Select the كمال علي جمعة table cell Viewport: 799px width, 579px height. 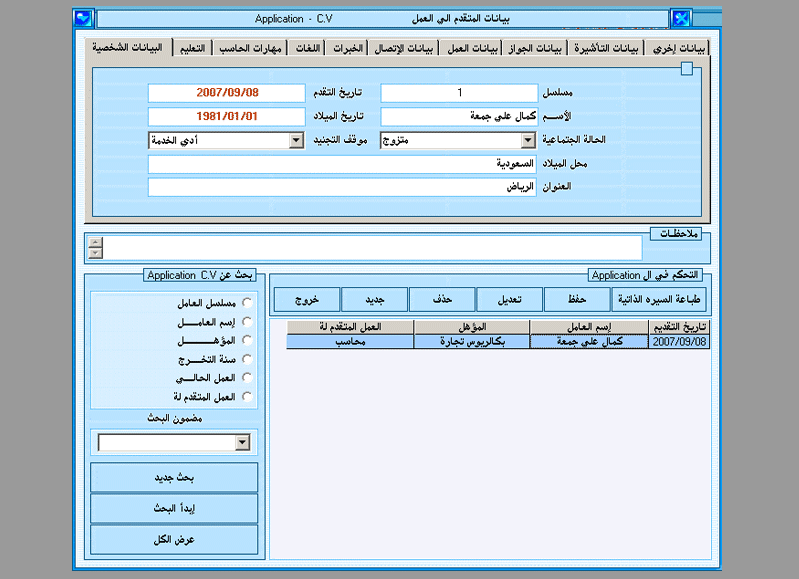pyautogui.click(x=589, y=342)
